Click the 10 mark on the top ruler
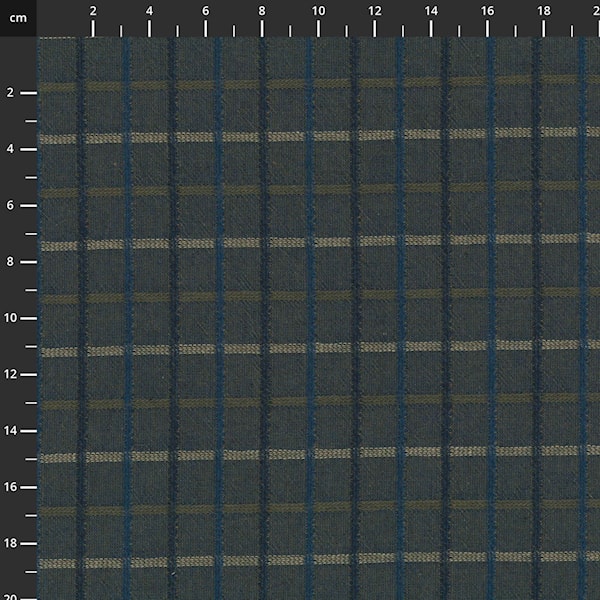 tap(317, 11)
